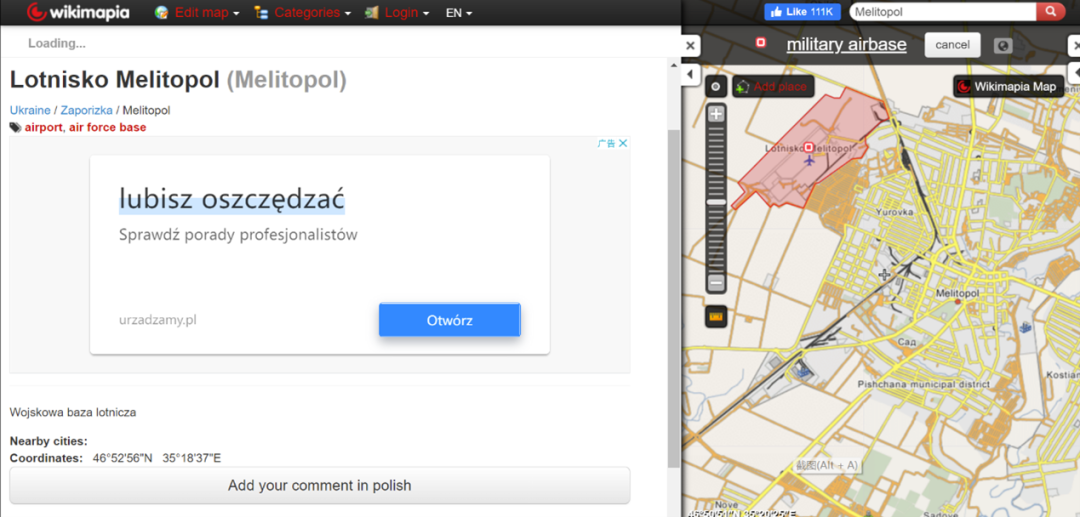
Task: Click the Yurovka label on the map
Action: click(x=894, y=212)
